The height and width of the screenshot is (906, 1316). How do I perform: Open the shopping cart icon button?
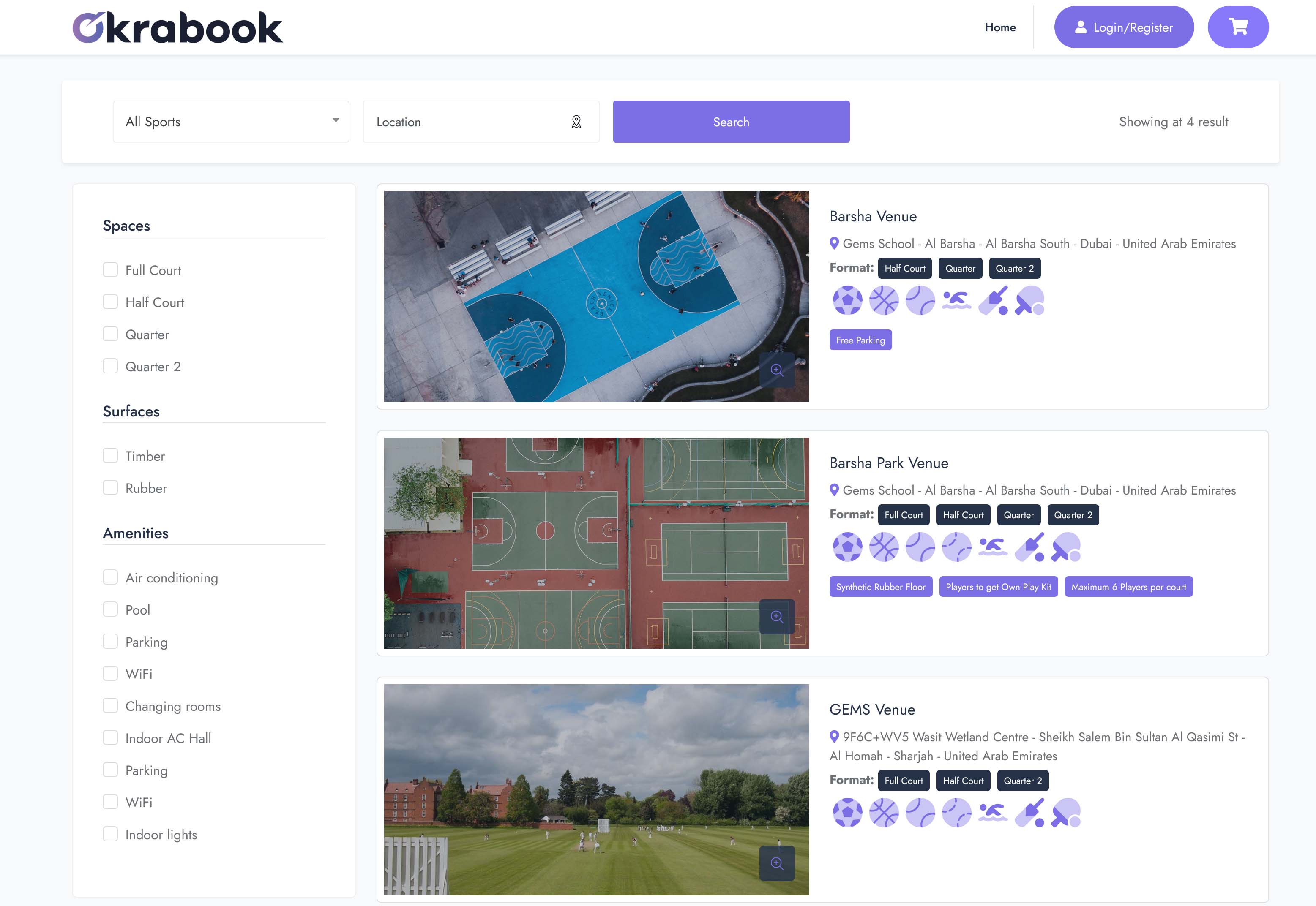(x=1238, y=27)
